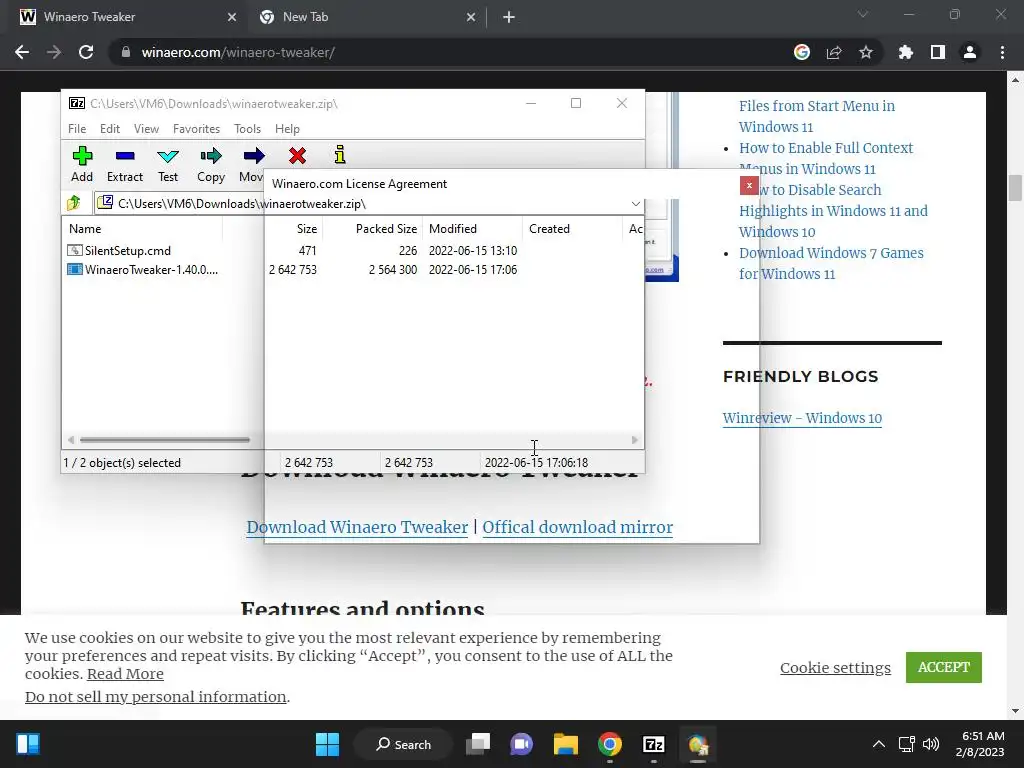Show hidden system tray icons

click(879, 744)
